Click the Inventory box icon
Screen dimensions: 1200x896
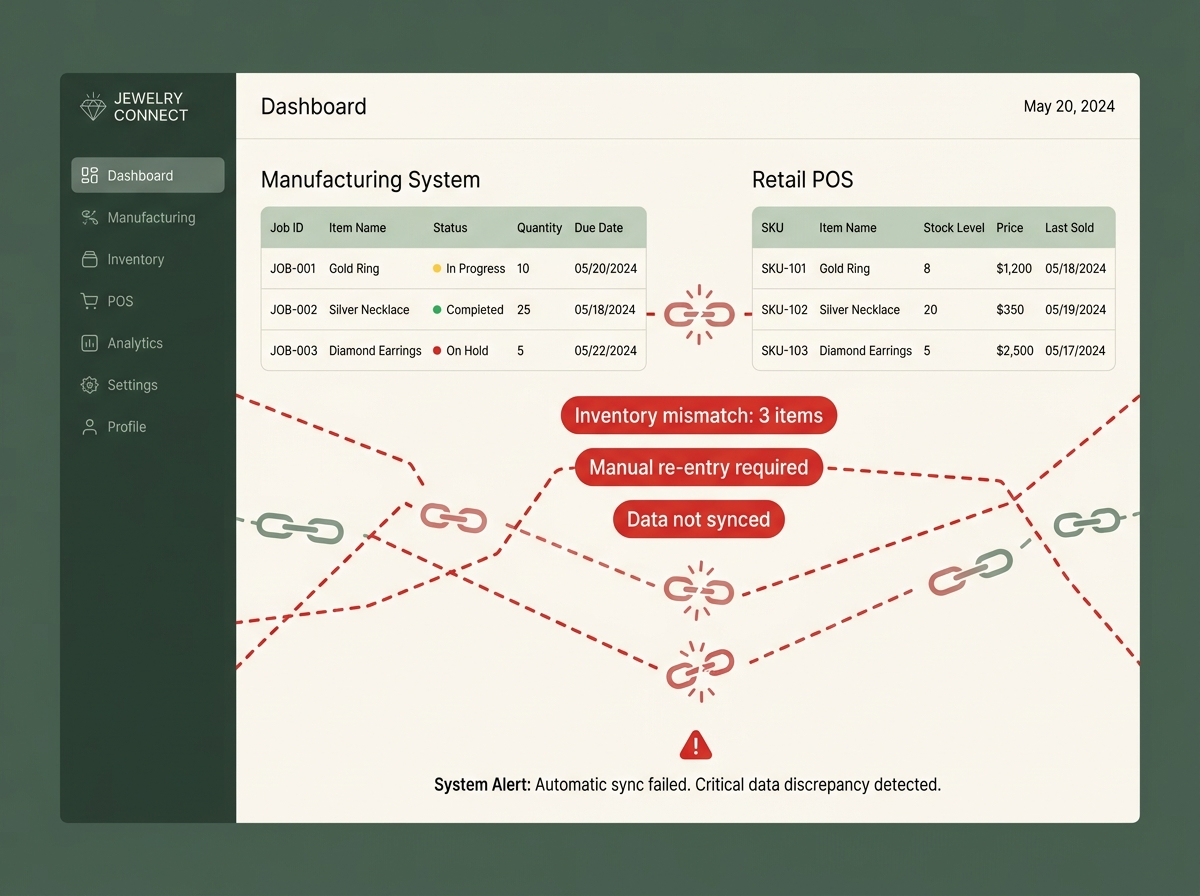[x=89, y=259]
